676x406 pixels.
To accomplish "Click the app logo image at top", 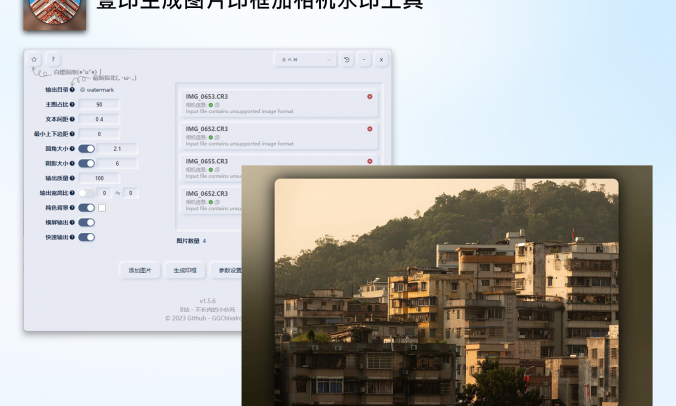I will coord(55,14).
